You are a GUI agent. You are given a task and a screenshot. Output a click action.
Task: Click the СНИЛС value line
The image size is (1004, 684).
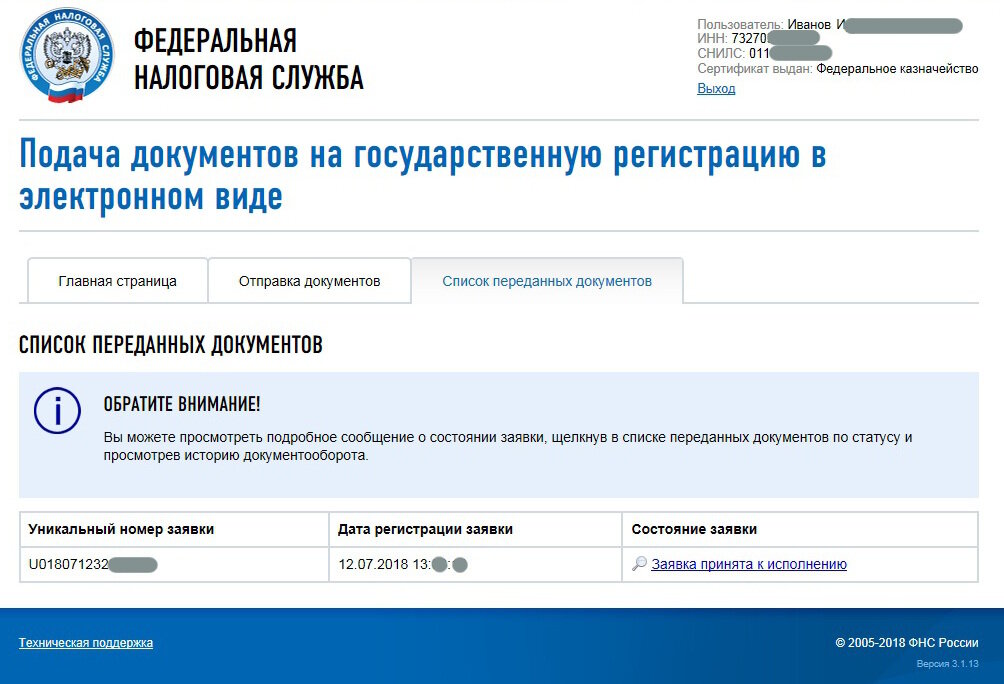tap(765, 53)
